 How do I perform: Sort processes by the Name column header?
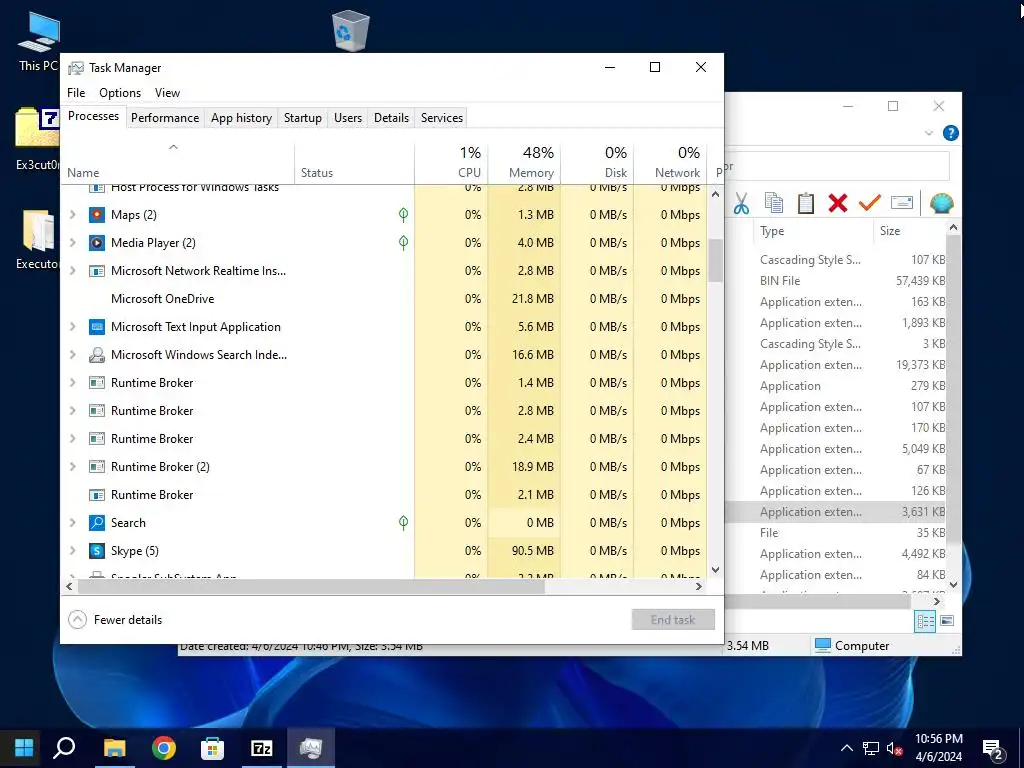[x=178, y=162]
